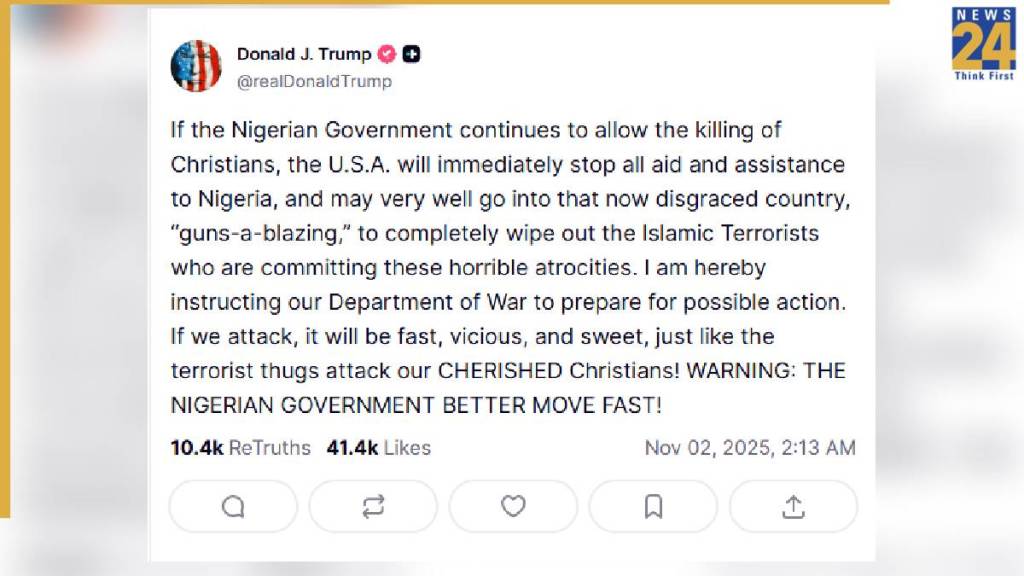The height and width of the screenshot is (576, 1024).
Task: Click the black plus badge beside the name
Action: (411, 55)
